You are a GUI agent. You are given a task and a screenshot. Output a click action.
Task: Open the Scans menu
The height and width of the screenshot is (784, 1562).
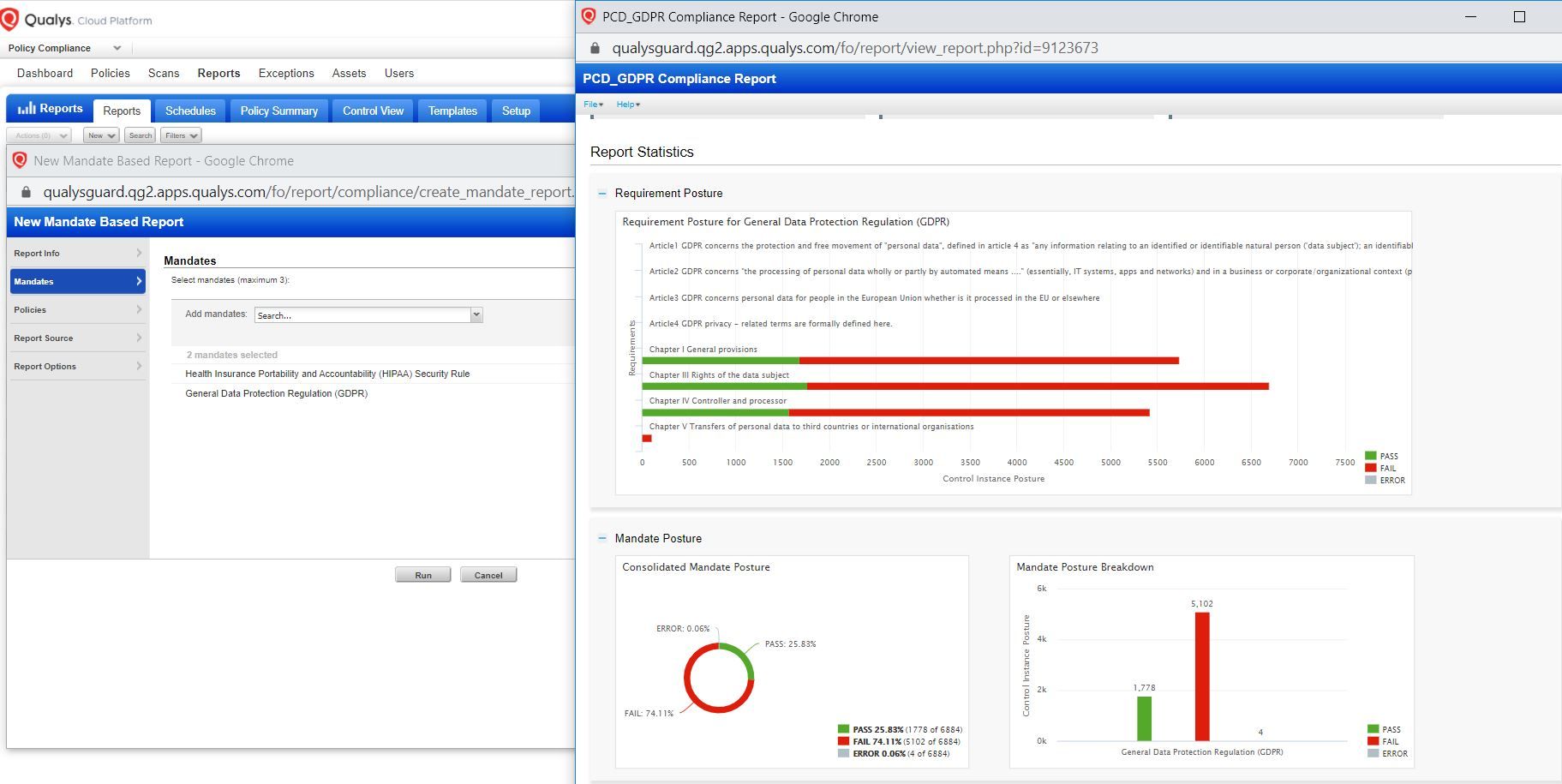[164, 73]
